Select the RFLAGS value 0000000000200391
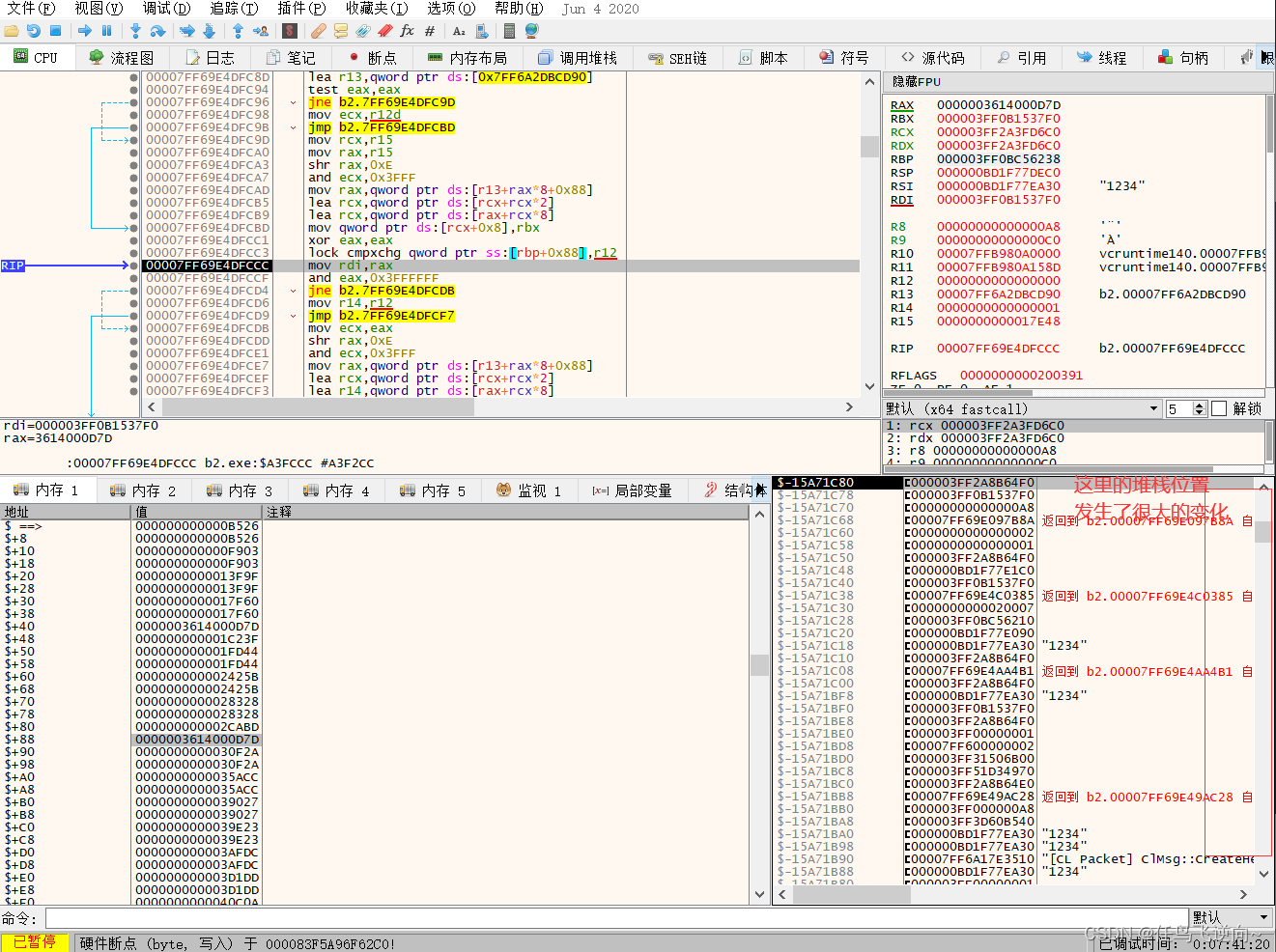Screen dimensions: 1276x952 [x=1021, y=376]
